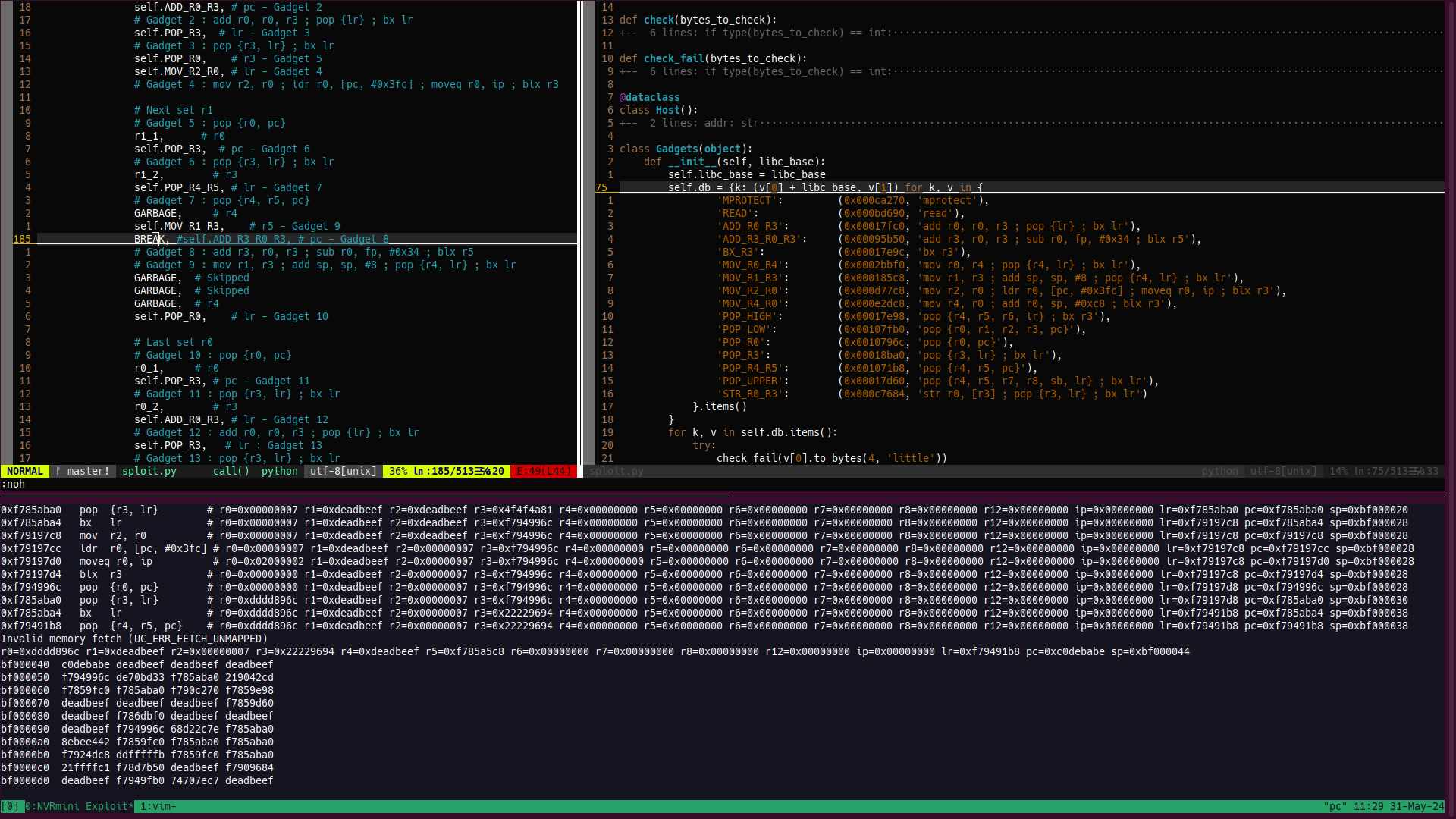Image resolution: width=1456 pixels, height=819 pixels.
Task: Click the '# Next set r1' comment
Action: pos(173,110)
